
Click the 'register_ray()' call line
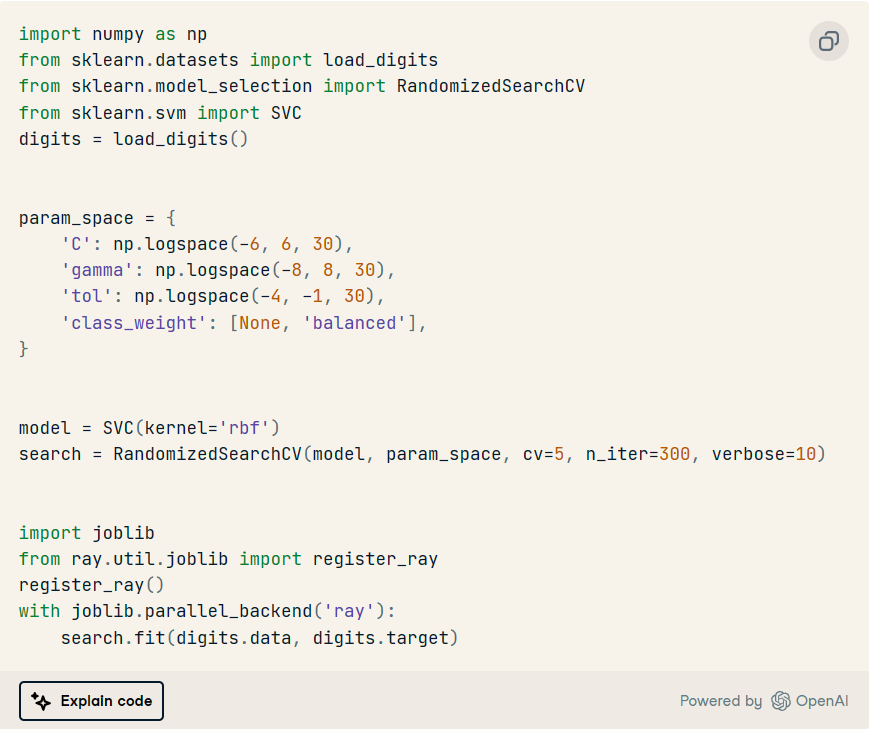(x=92, y=585)
